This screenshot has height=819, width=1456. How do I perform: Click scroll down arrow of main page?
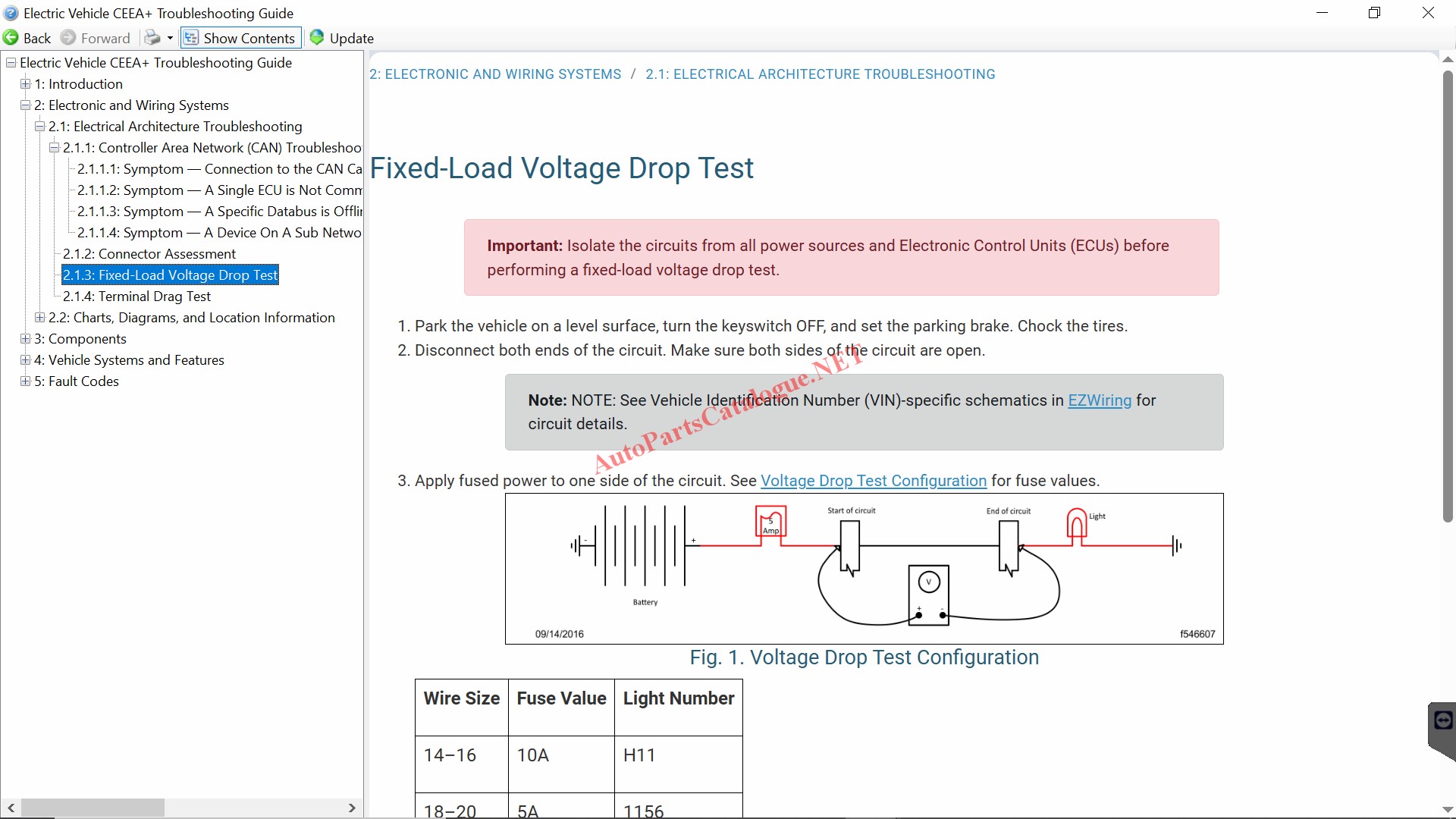click(x=1447, y=810)
